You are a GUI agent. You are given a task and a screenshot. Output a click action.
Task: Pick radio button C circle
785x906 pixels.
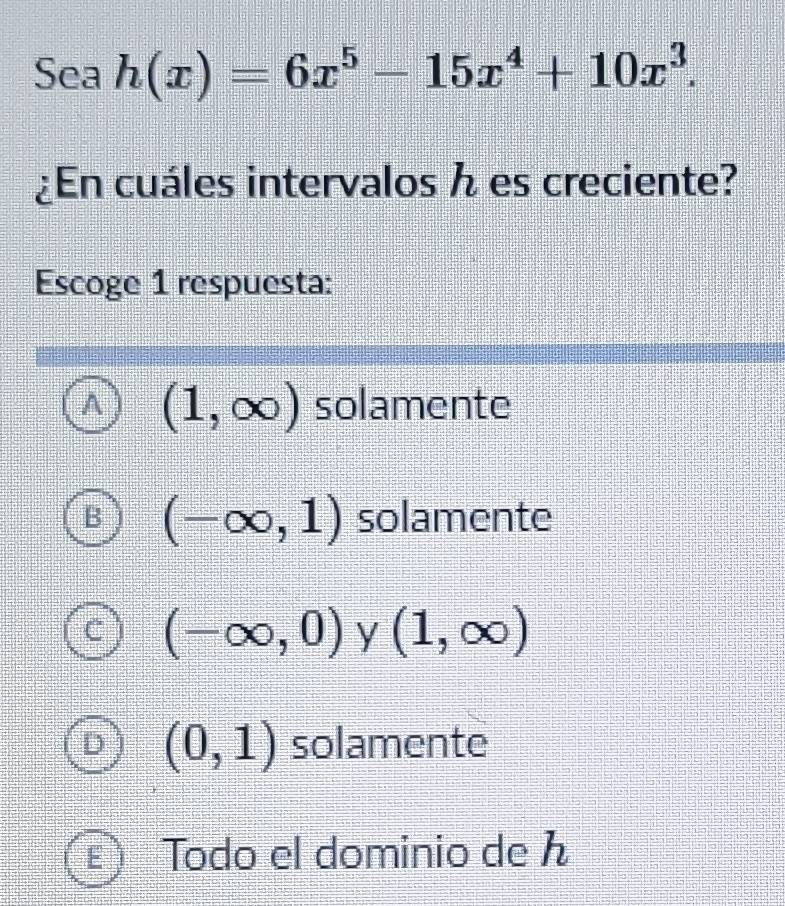(x=92, y=628)
